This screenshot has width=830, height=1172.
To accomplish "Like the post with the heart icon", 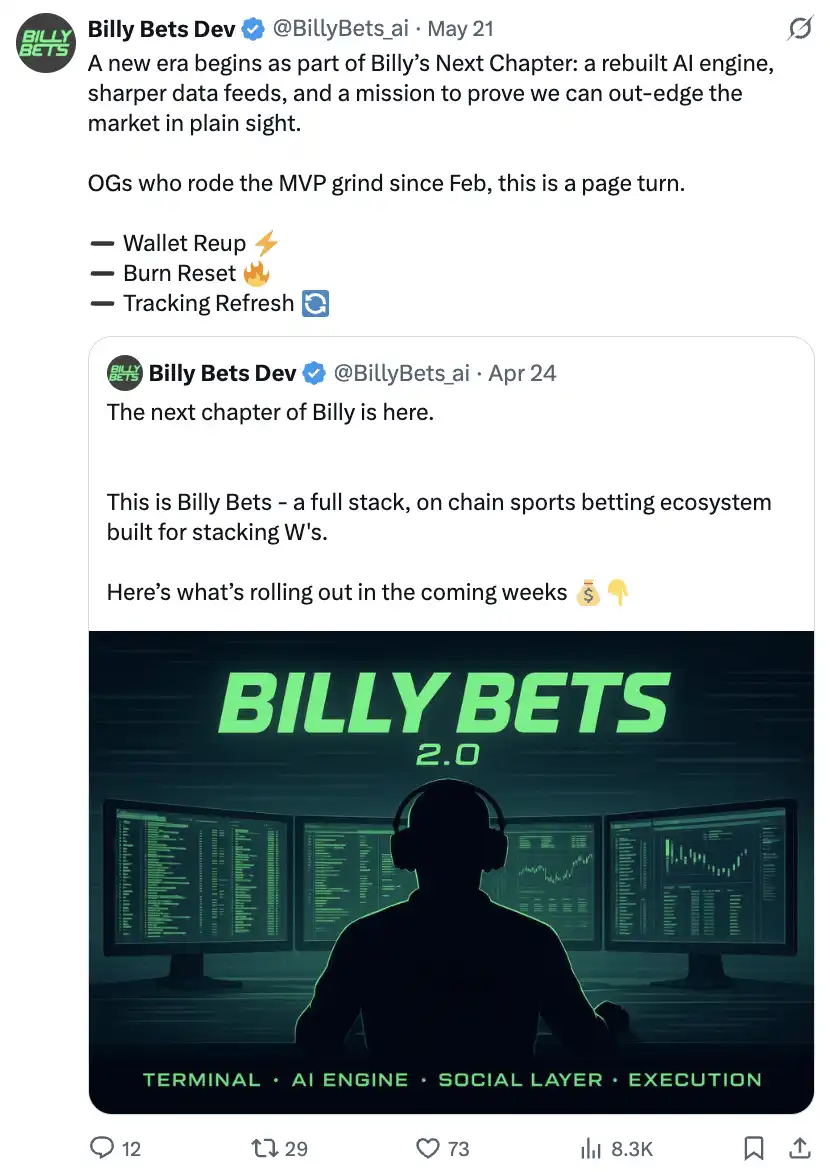I will 429,1148.
